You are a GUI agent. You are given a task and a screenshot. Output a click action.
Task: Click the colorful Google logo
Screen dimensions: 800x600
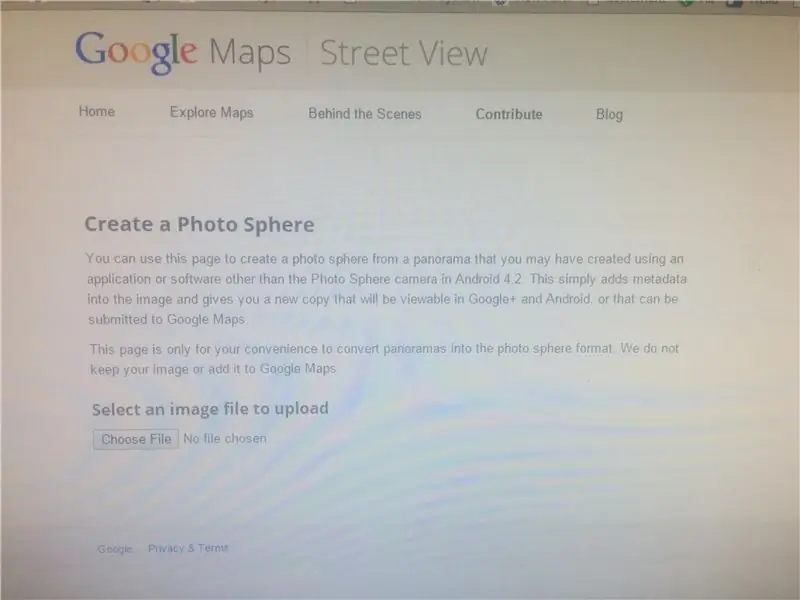(x=136, y=53)
